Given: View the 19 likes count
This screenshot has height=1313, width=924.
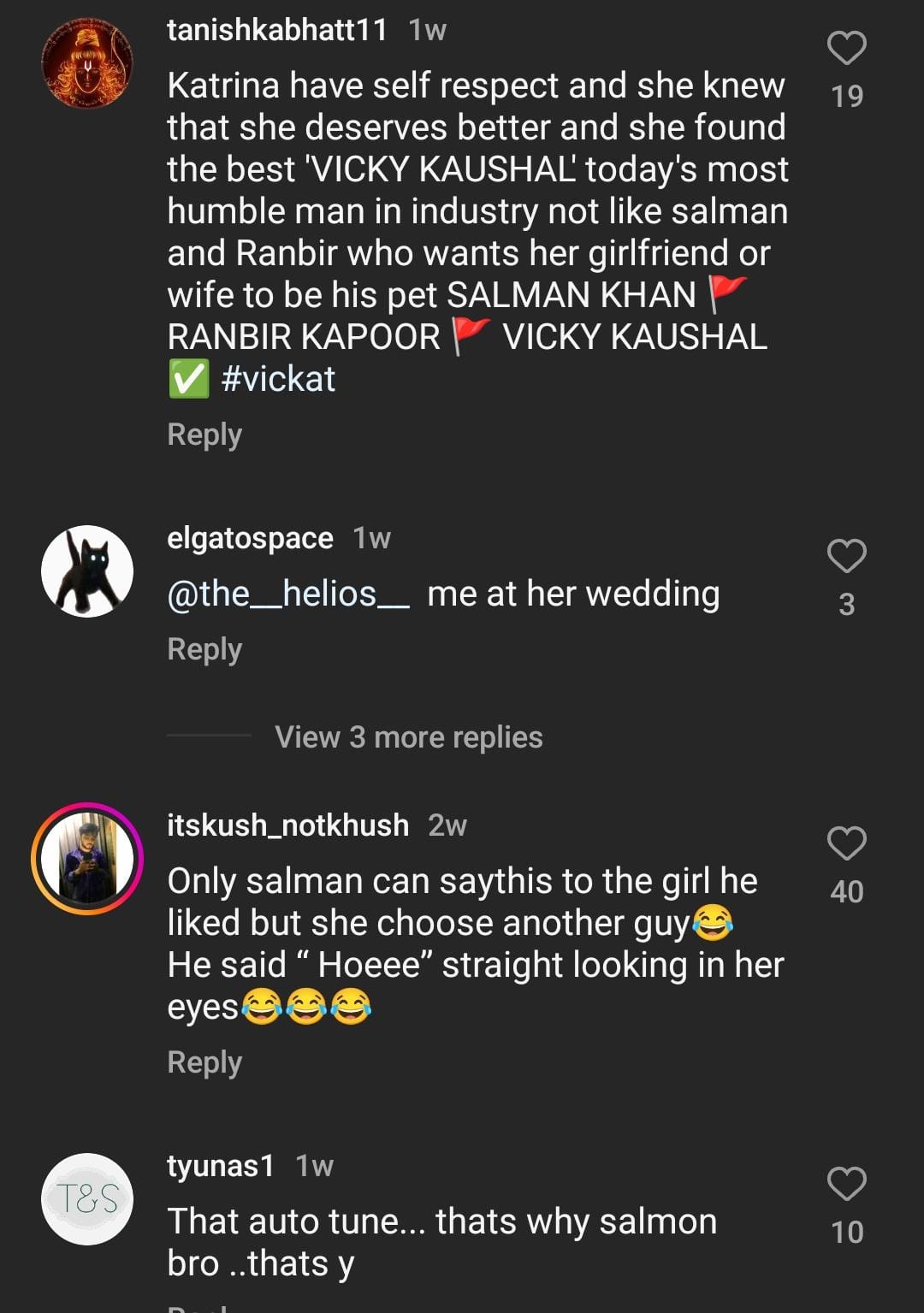Looking at the screenshot, I should 846,96.
